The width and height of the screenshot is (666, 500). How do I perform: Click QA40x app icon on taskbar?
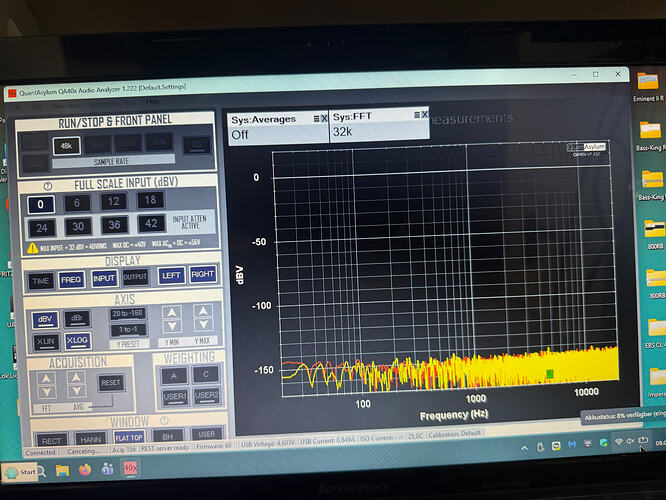[x=130, y=468]
